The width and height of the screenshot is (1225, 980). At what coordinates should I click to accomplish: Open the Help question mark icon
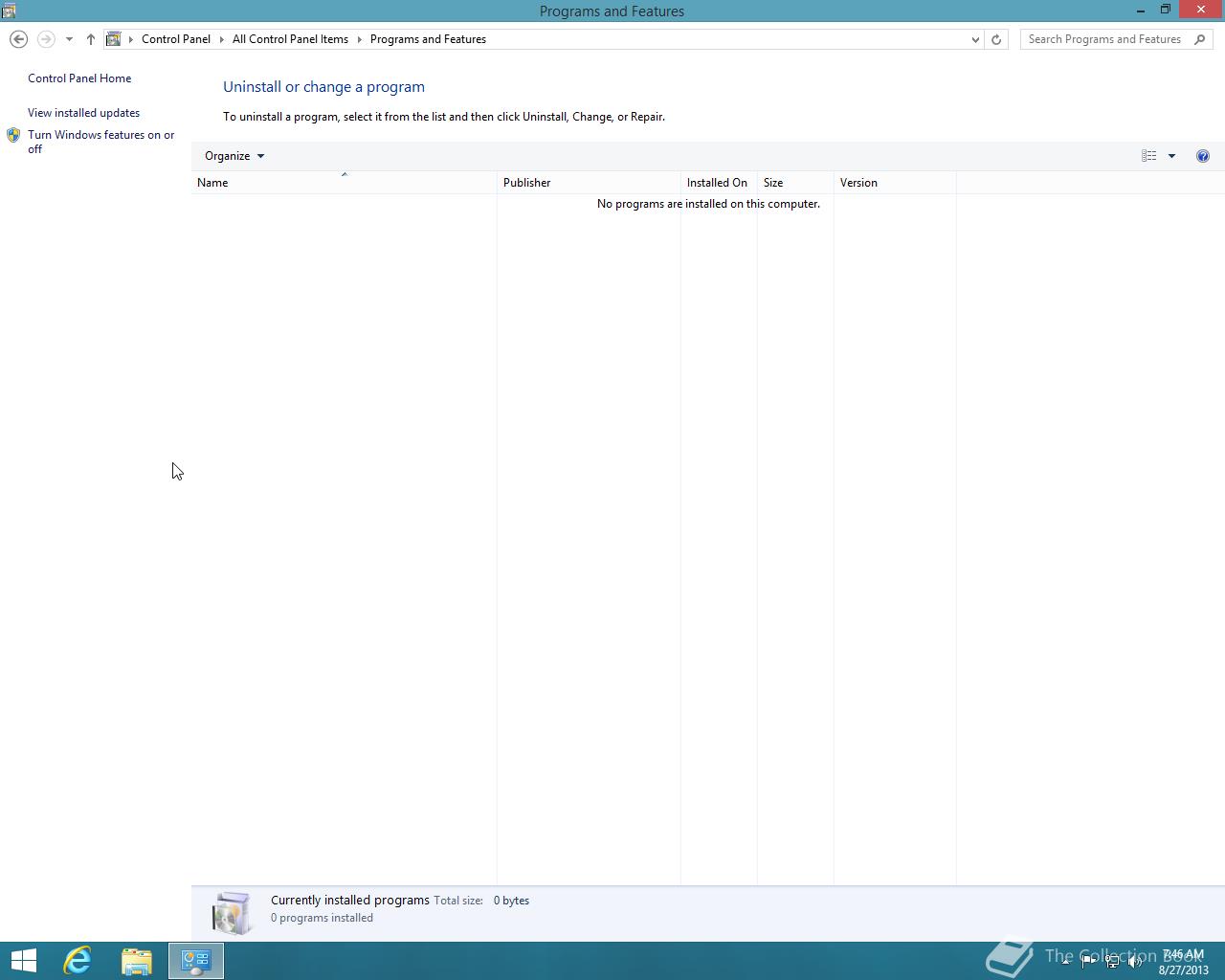click(x=1203, y=156)
